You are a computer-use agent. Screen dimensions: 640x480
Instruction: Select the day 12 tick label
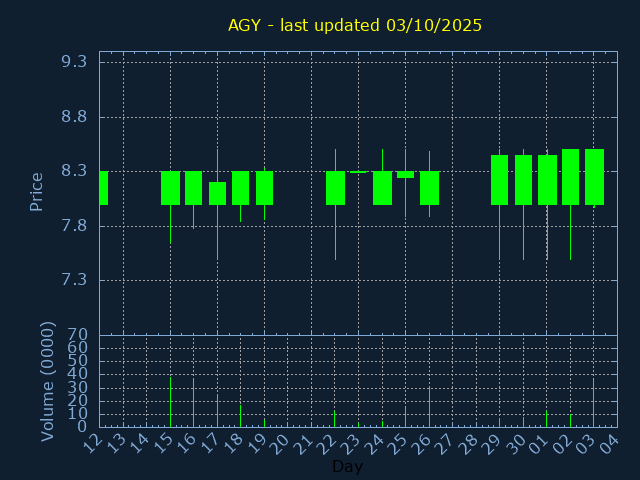tap(93, 443)
